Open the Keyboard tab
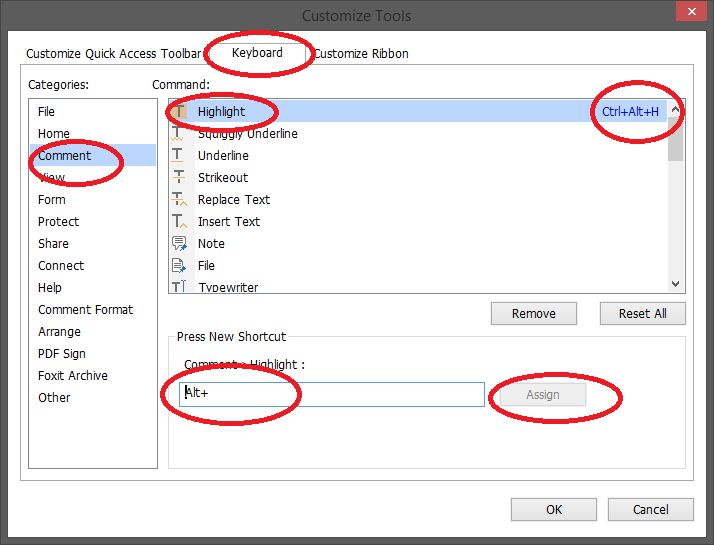Image resolution: width=714 pixels, height=545 pixels. pos(257,53)
